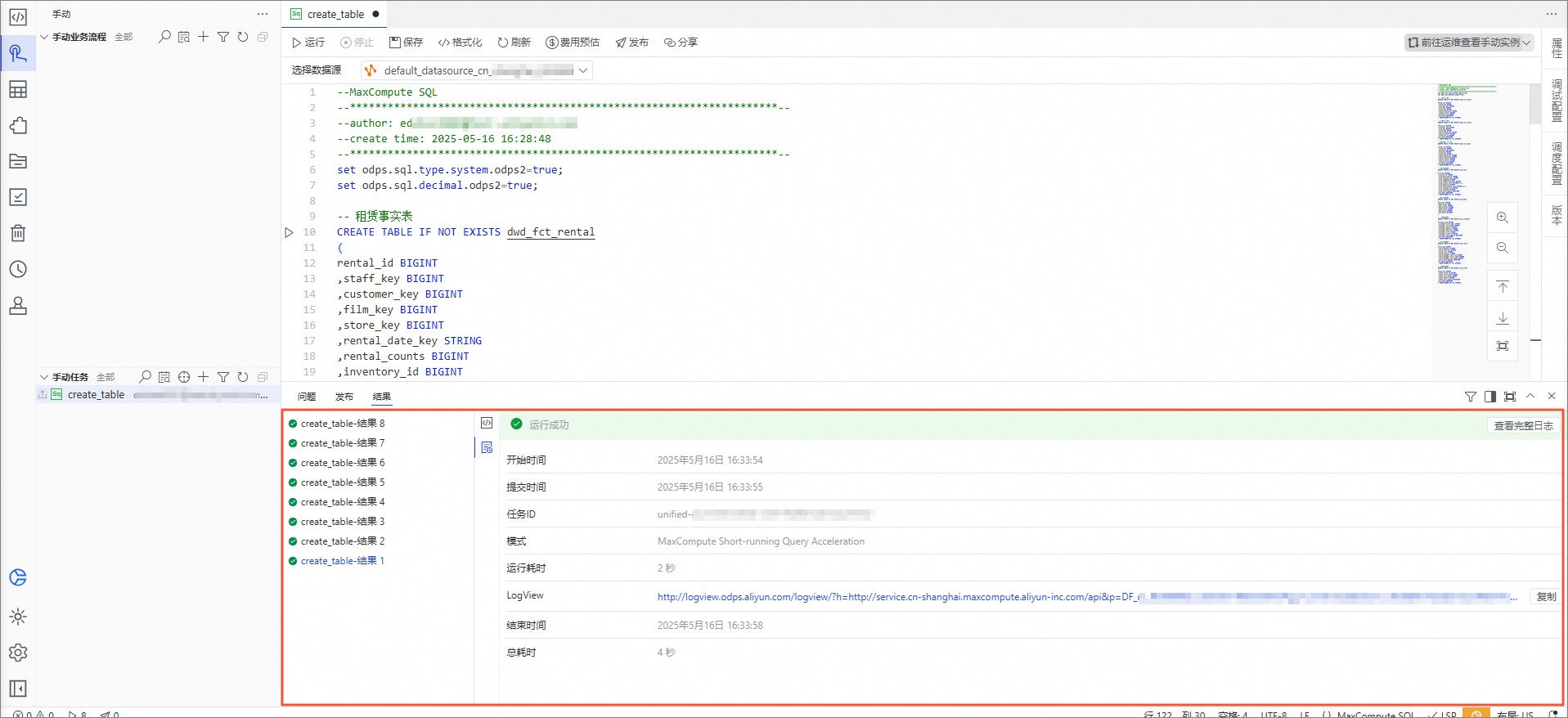Open the 版本 right side tab

1557,215
